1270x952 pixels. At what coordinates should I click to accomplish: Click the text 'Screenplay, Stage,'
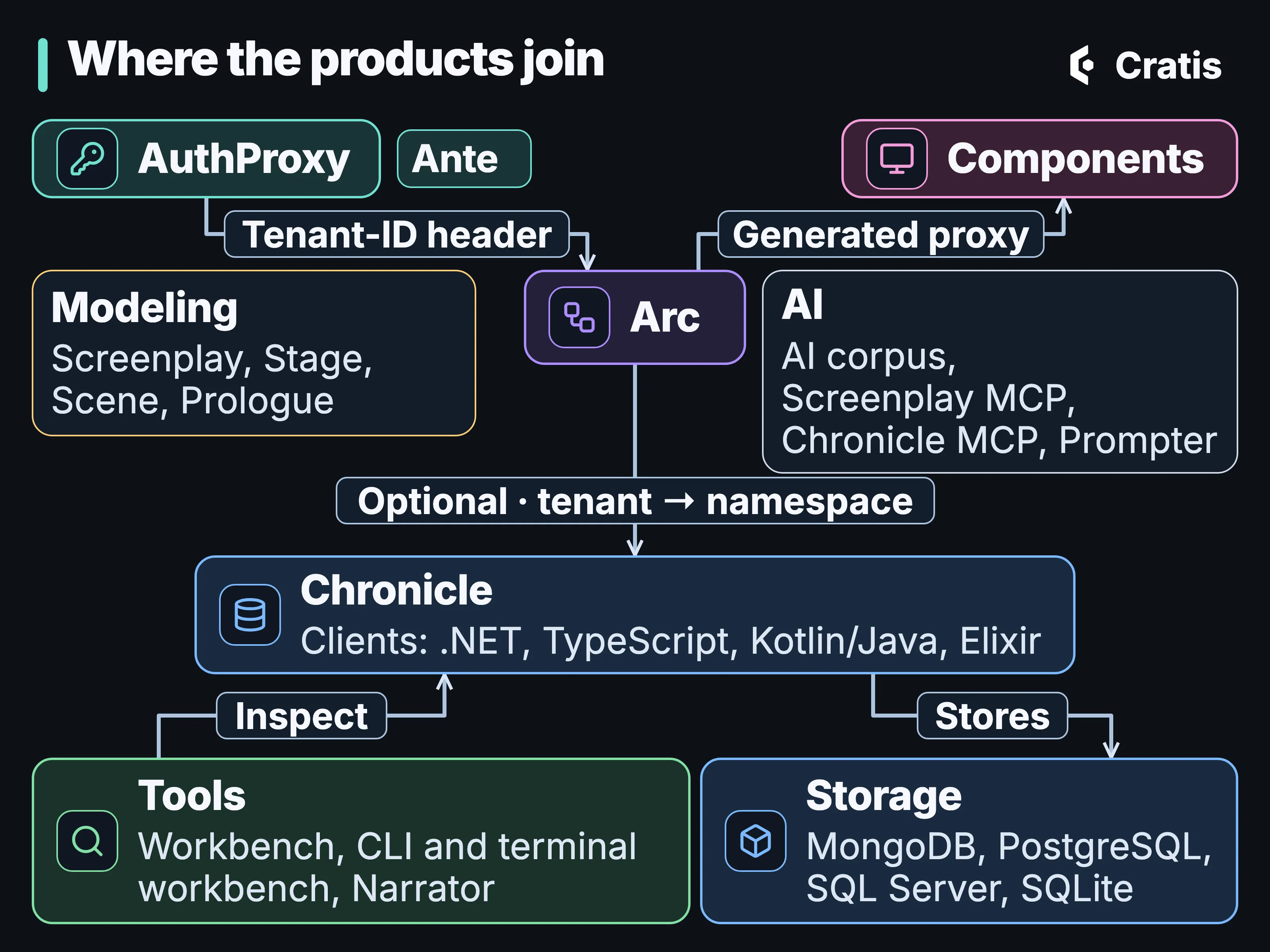[212, 360]
